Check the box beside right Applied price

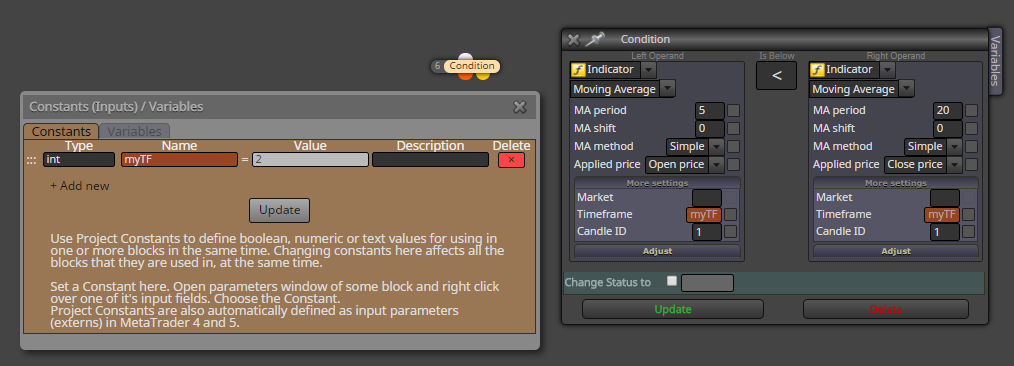point(971,164)
